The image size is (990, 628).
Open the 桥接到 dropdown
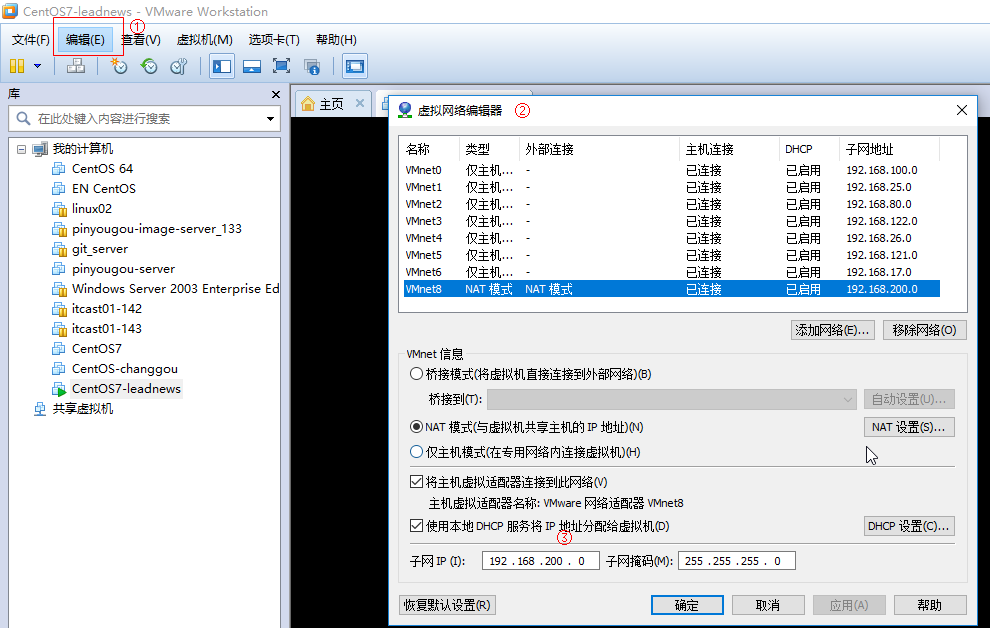click(x=672, y=400)
